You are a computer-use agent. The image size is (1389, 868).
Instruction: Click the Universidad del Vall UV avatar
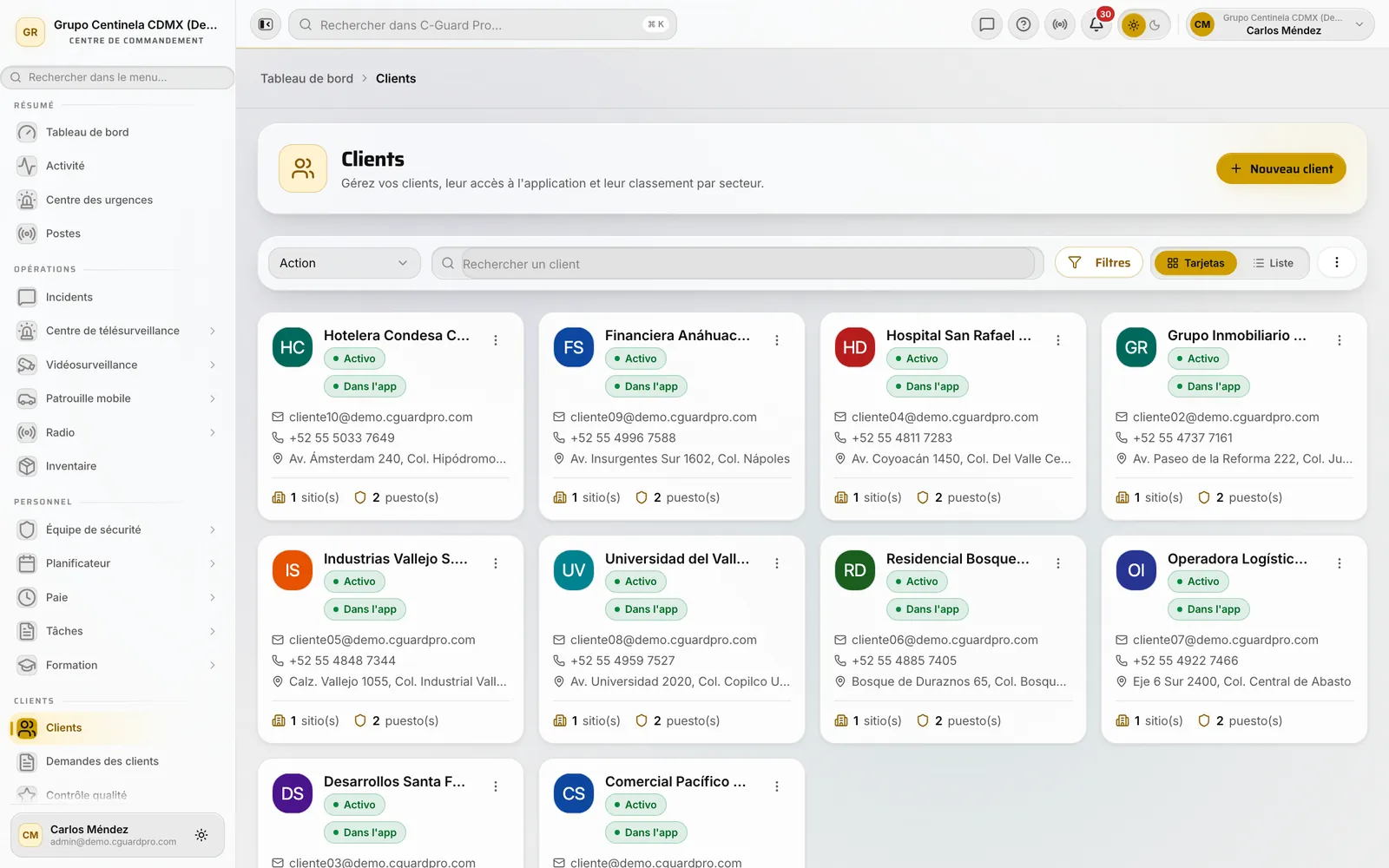[574, 570]
